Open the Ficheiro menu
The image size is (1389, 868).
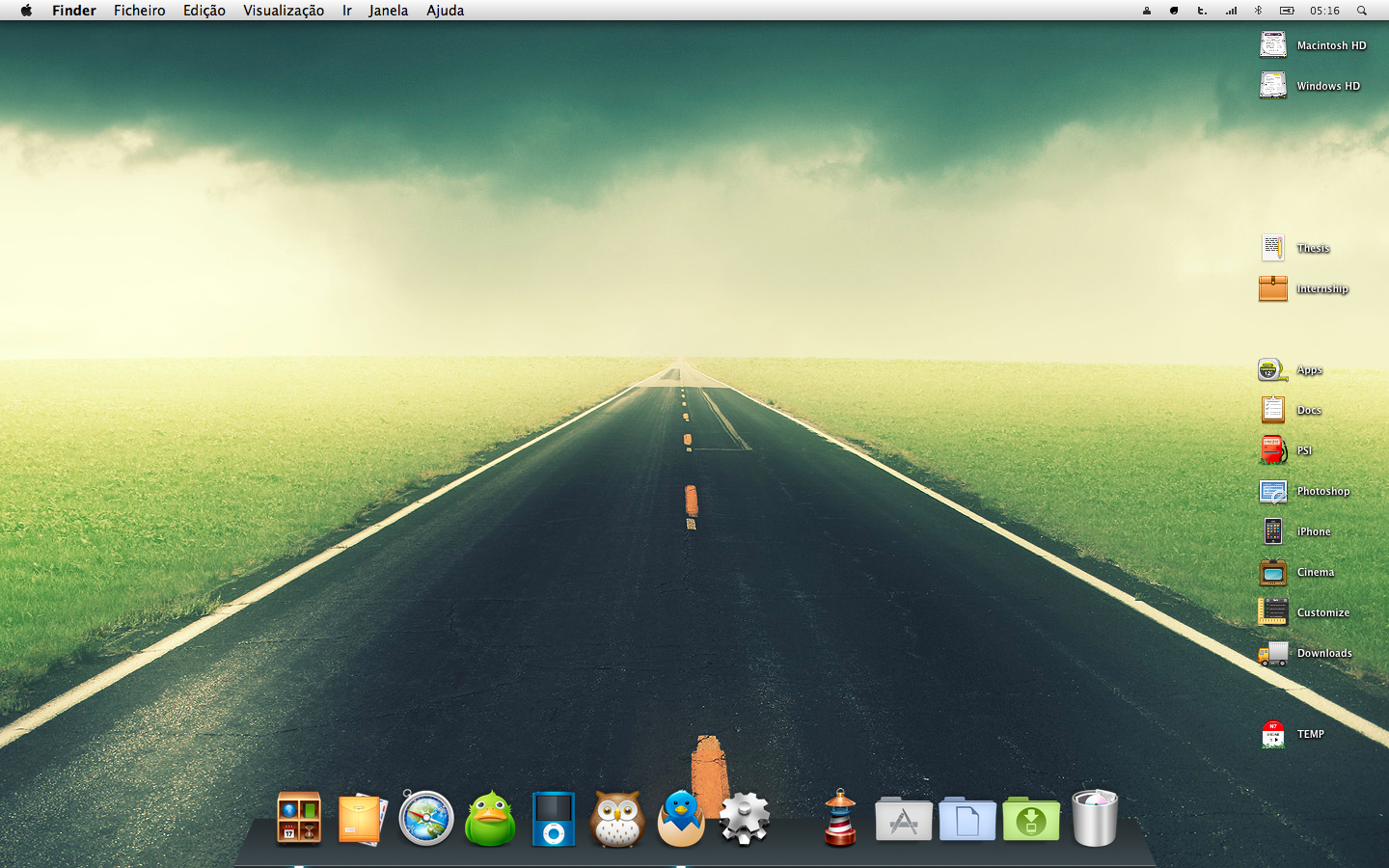pos(140,11)
